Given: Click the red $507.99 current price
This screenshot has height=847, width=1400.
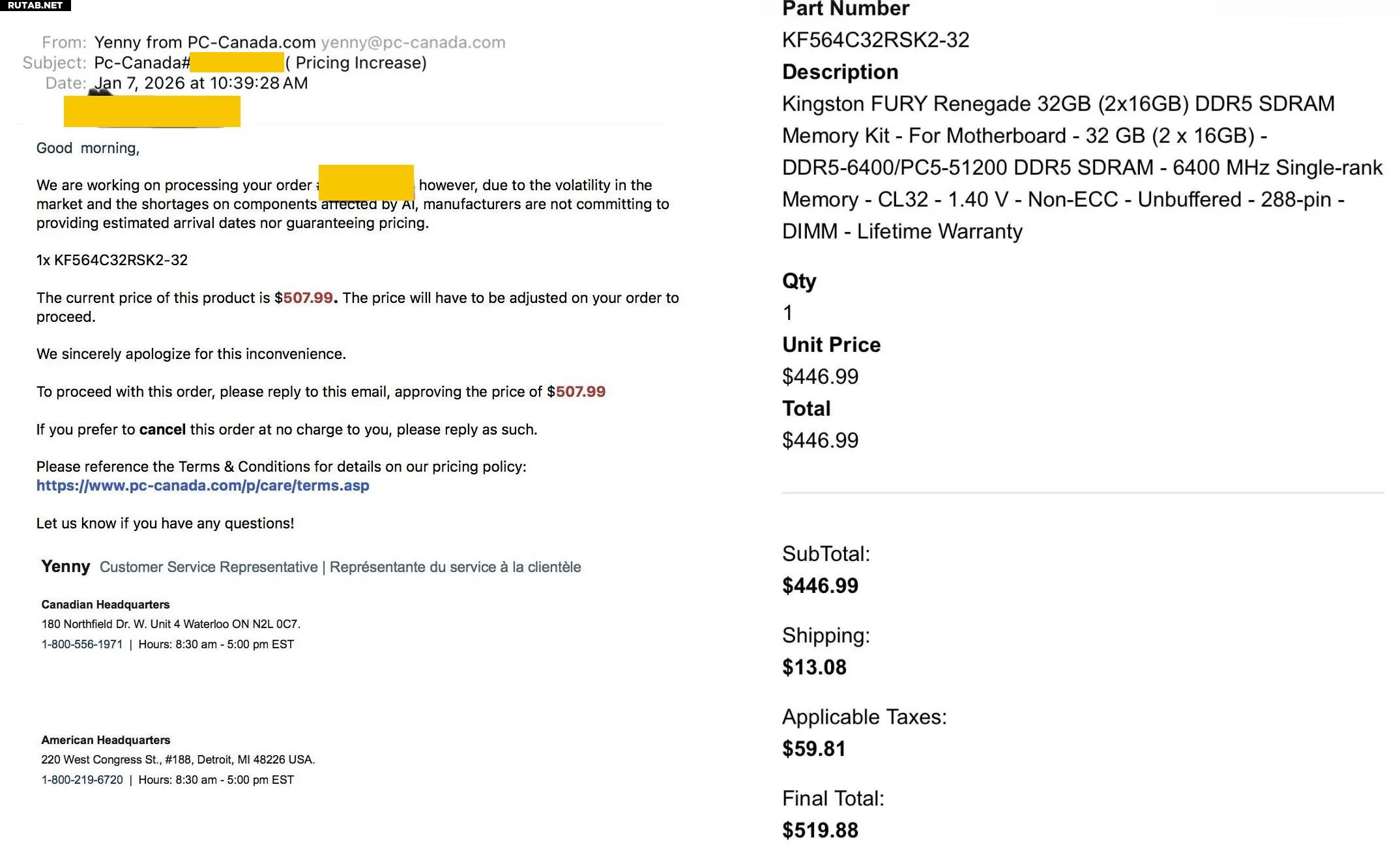Looking at the screenshot, I should [x=304, y=298].
